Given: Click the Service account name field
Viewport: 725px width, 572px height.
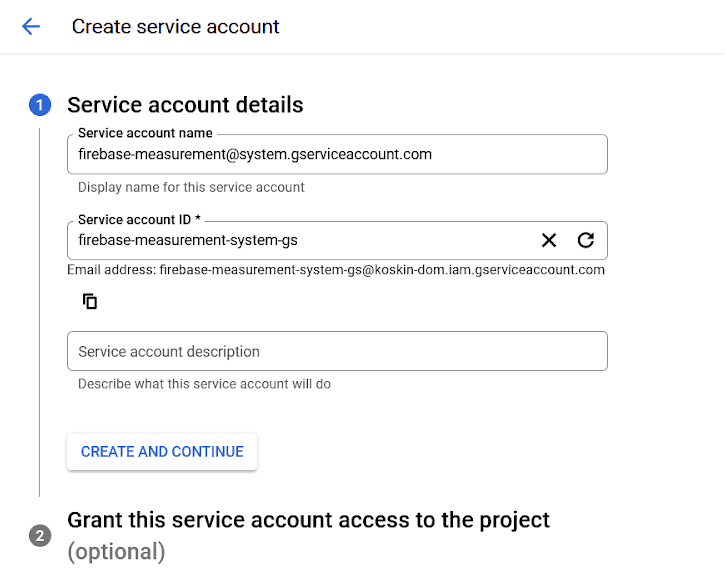Looking at the screenshot, I should [337, 154].
